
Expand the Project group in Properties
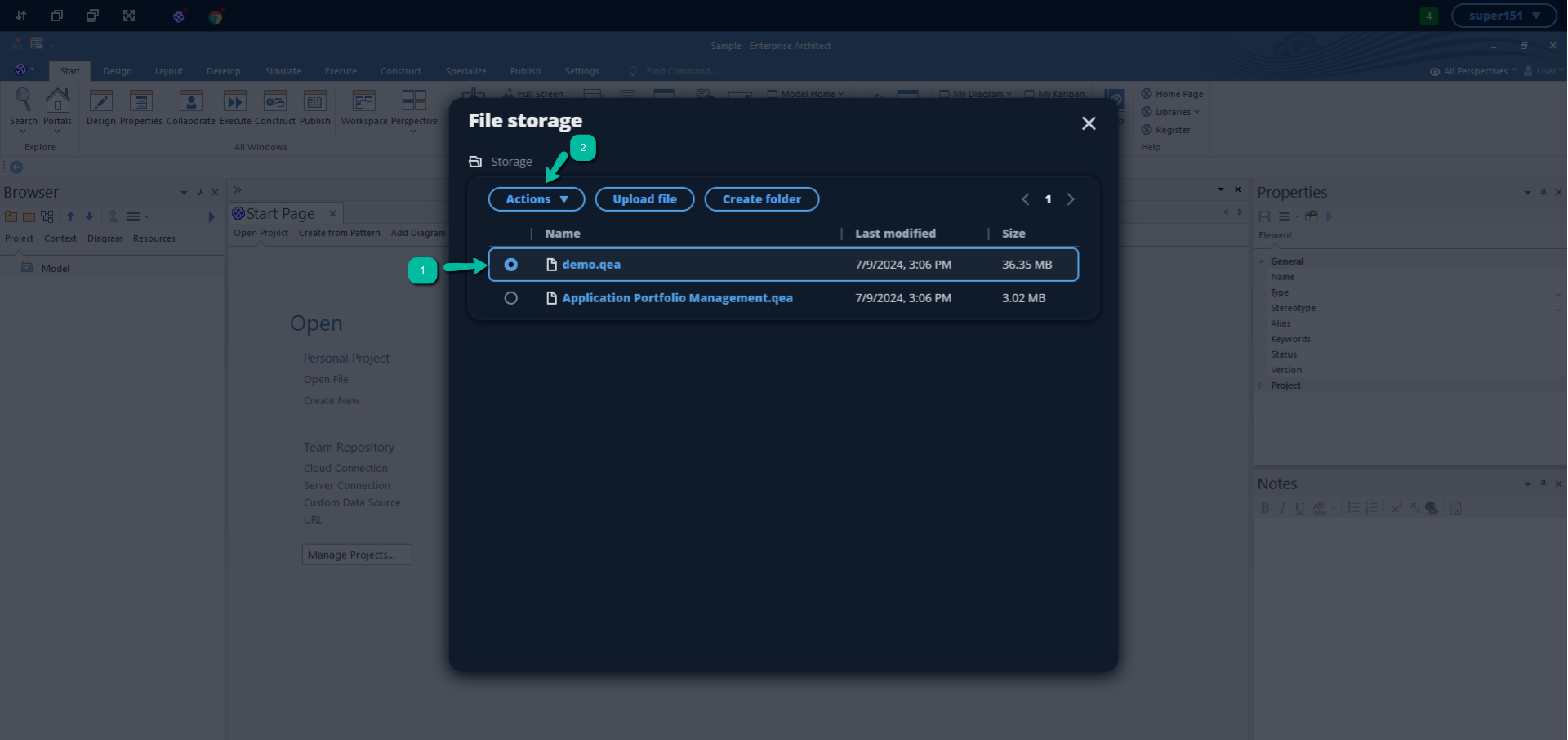1262,386
